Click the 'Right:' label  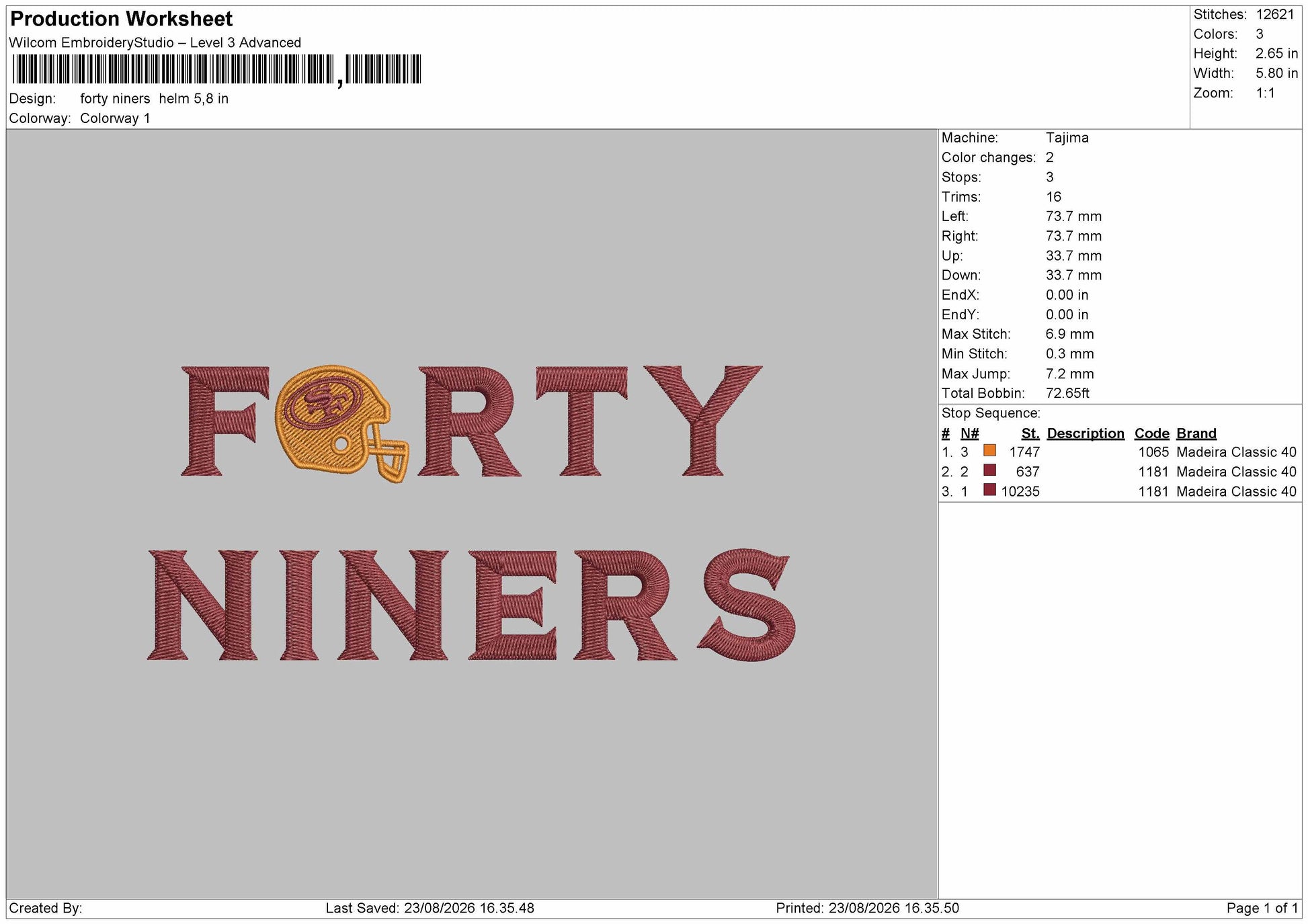point(959,236)
